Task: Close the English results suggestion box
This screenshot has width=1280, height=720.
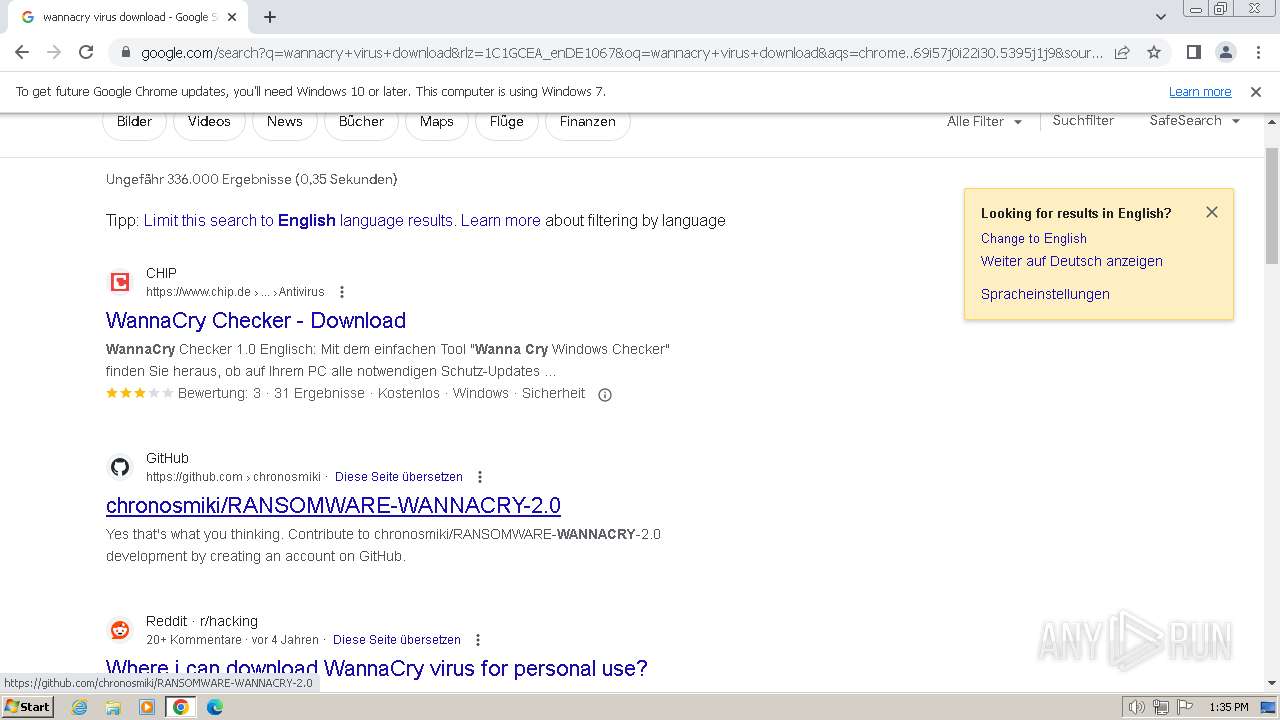Action: coord(1212,212)
